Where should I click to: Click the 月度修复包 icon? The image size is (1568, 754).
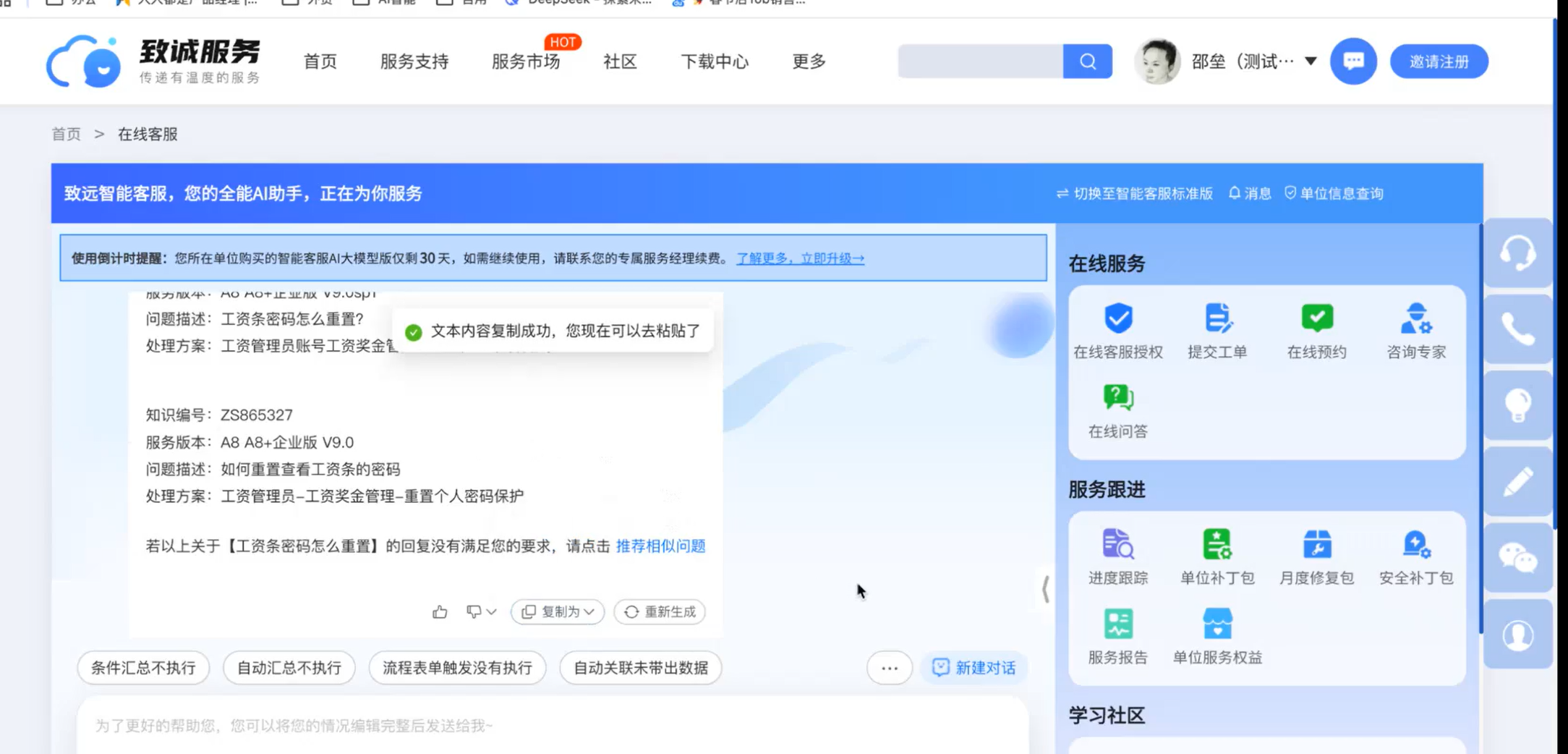pos(1316,545)
